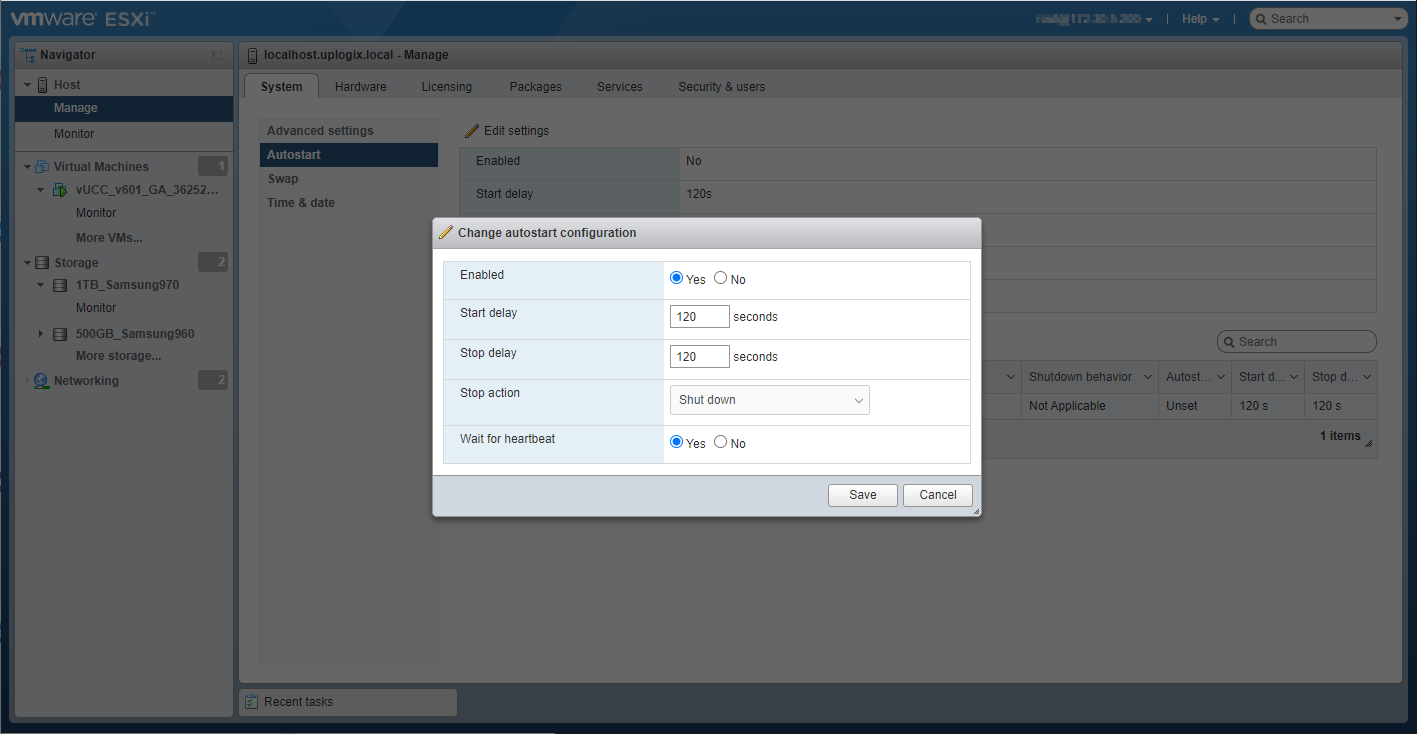Select Manage under Host
This screenshot has width=1417, height=734.
pyautogui.click(x=124, y=108)
